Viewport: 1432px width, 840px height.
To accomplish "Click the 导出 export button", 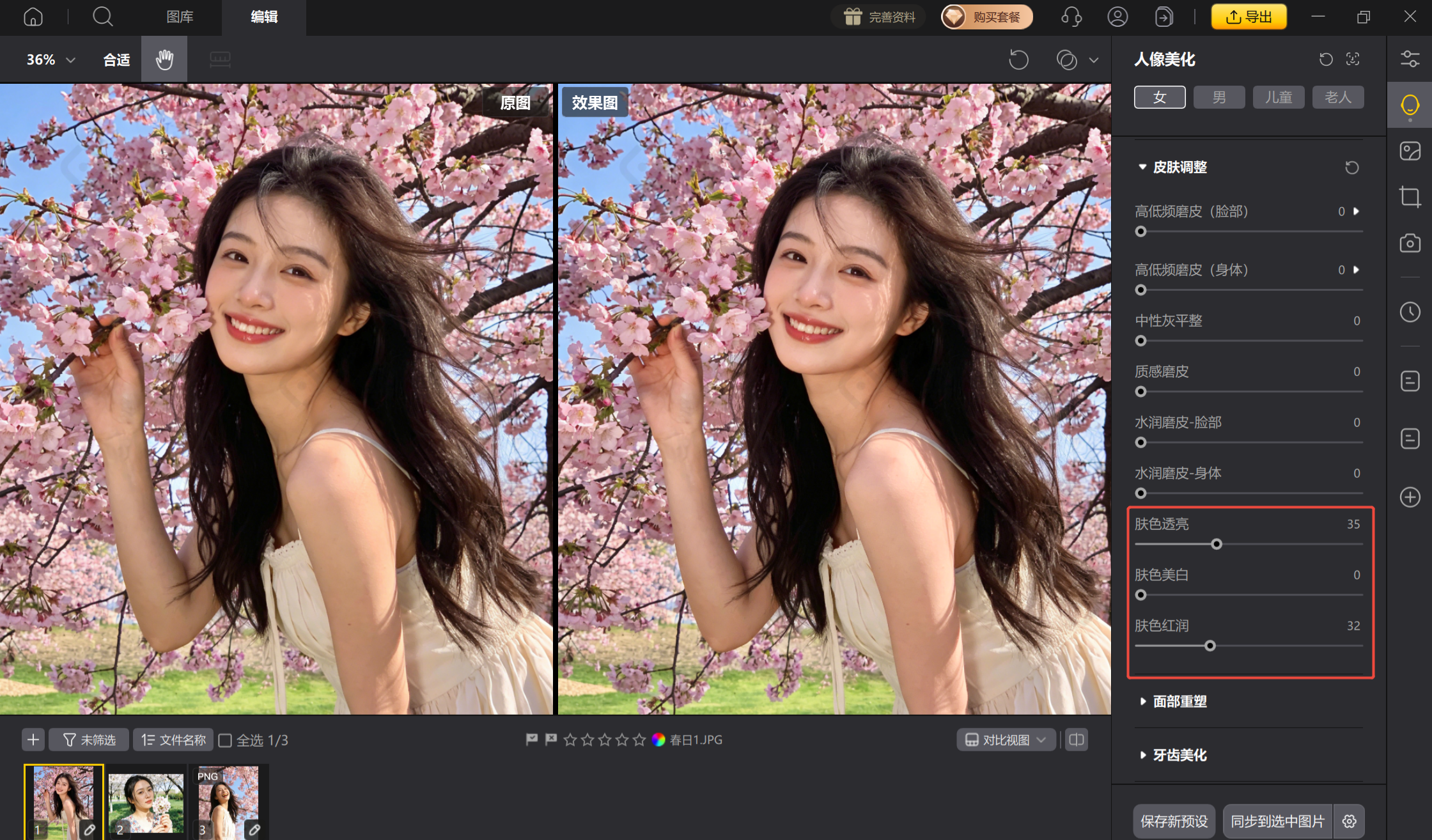I will [1249, 17].
